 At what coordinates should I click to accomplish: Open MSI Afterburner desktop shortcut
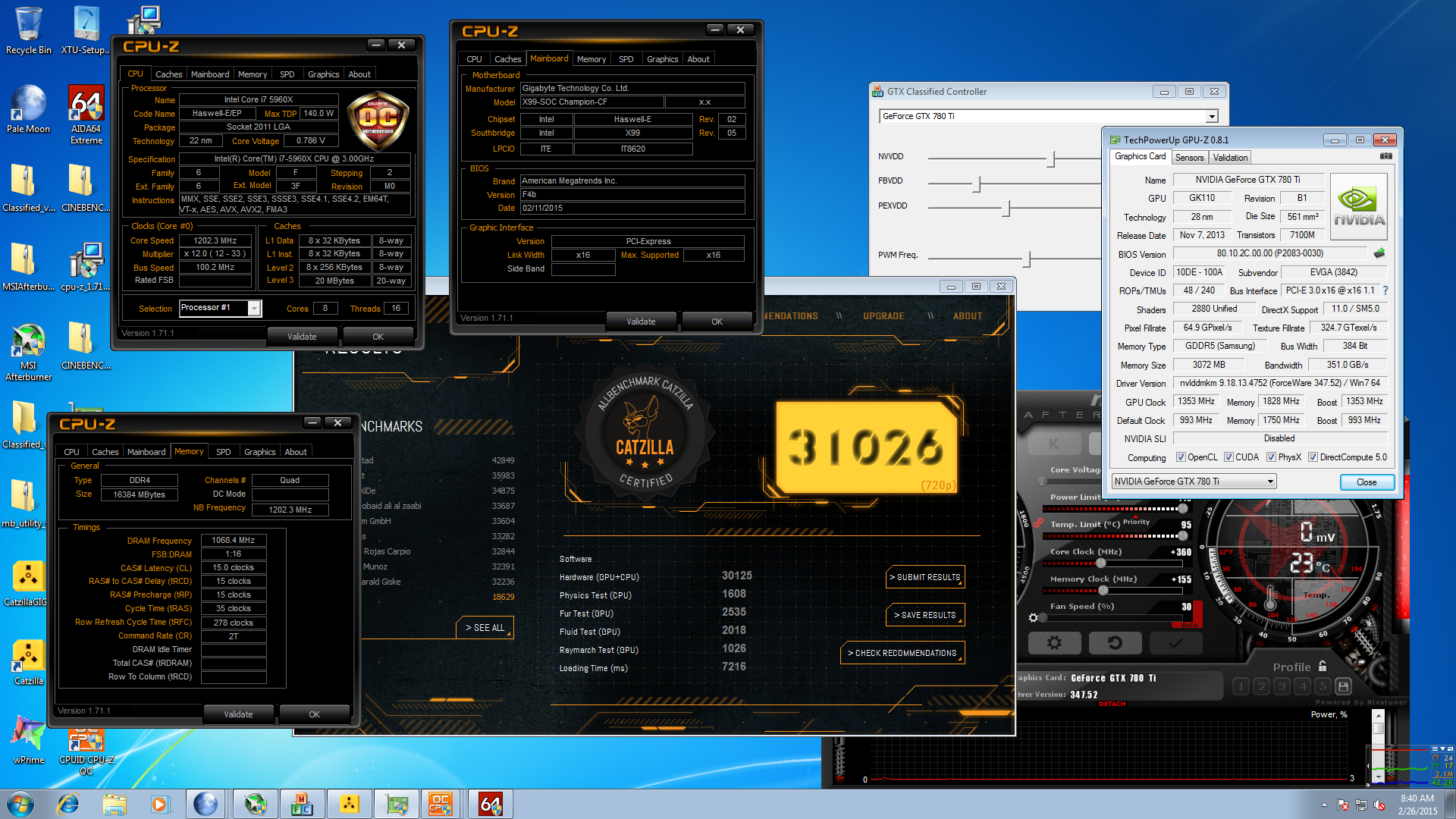point(28,352)
